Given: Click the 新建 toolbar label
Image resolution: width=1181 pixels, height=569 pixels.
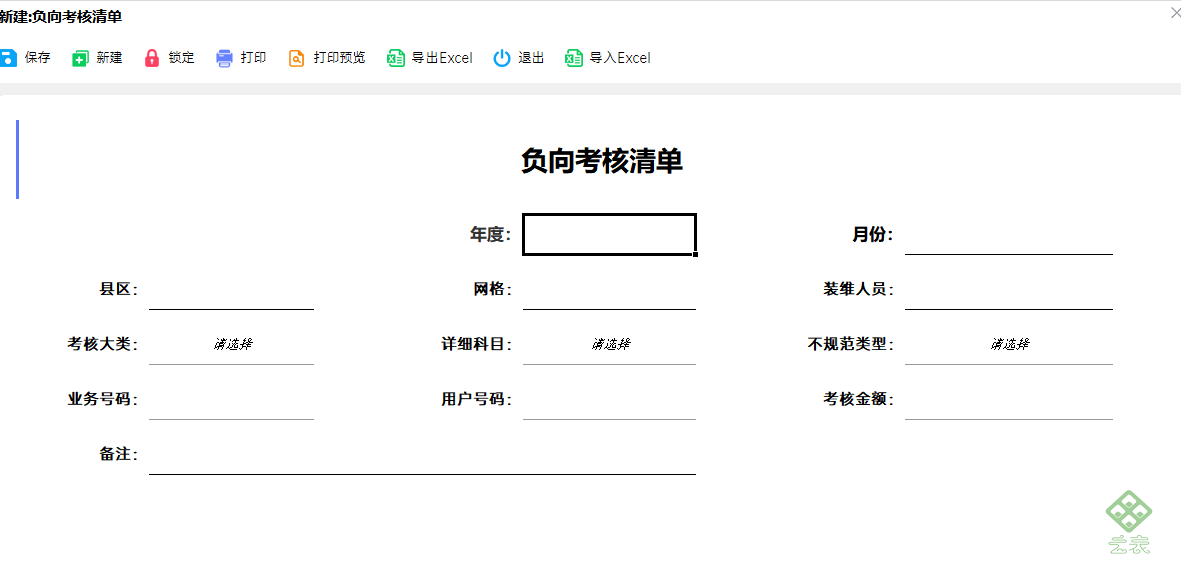Looking at the screenshot, I should pyautogui.click(x=109, y=58).
